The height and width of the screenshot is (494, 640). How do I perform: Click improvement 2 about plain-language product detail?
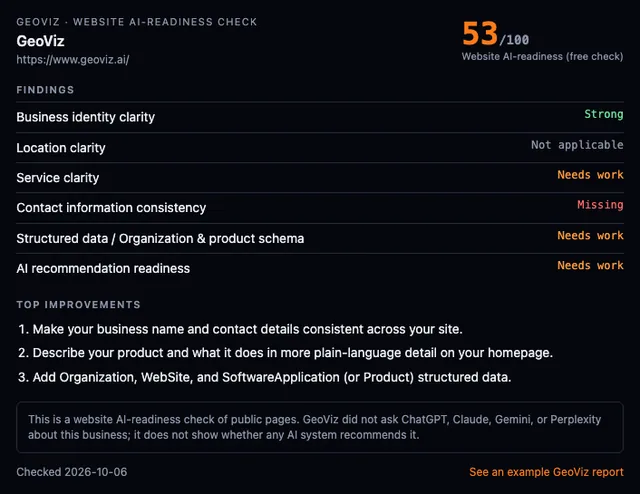tap(285, 353)
